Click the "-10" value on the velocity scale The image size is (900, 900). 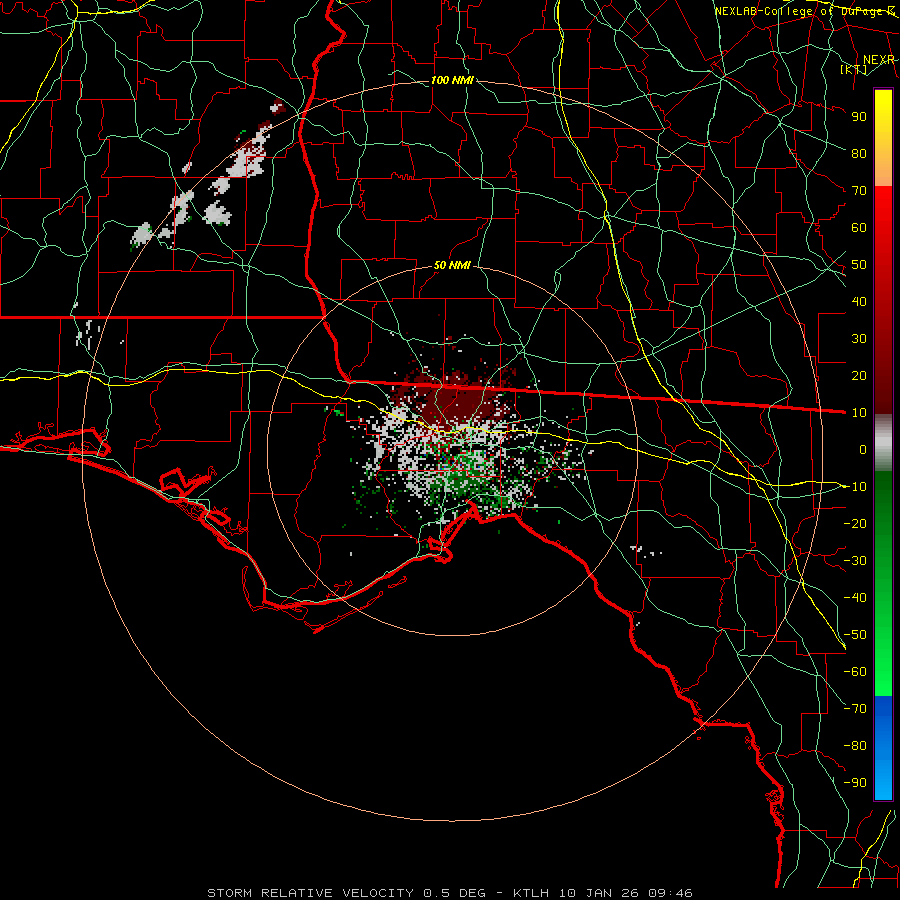click(x=855, y=487)
